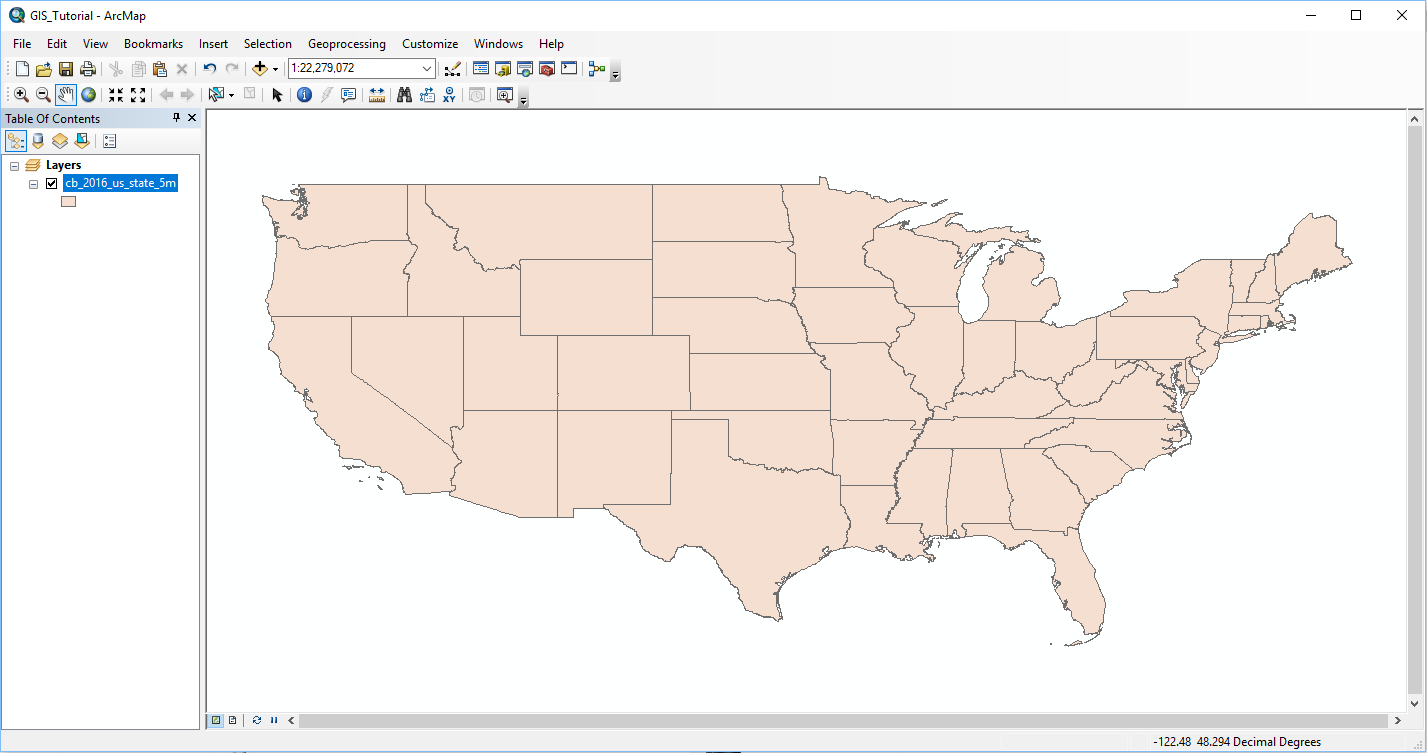This screenshot has width=1427, height=753.
Task: Click the Full Extent globe icon
Action: coord(89,95)
